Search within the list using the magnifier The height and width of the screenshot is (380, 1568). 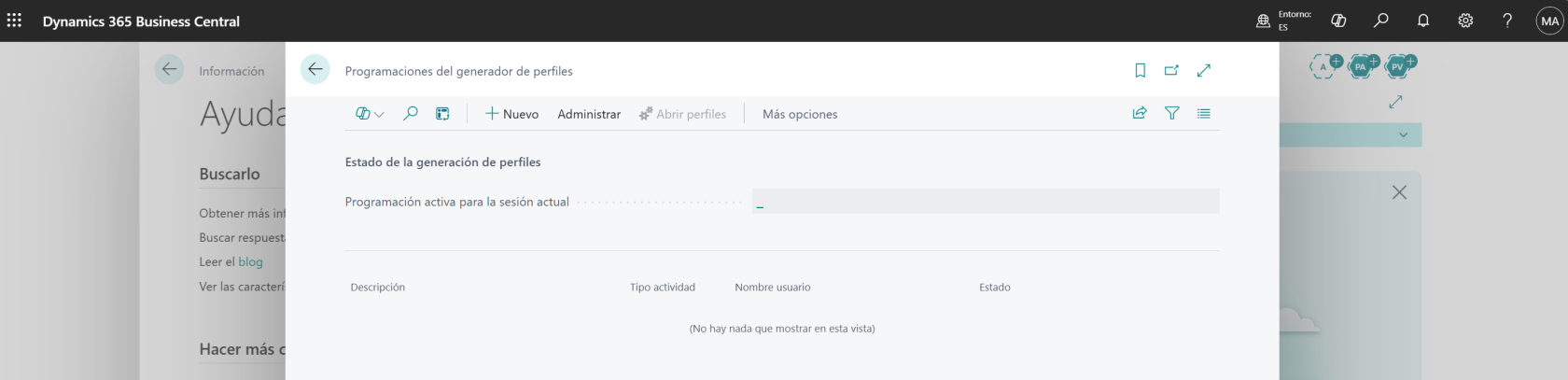click(x=410, y=114)
